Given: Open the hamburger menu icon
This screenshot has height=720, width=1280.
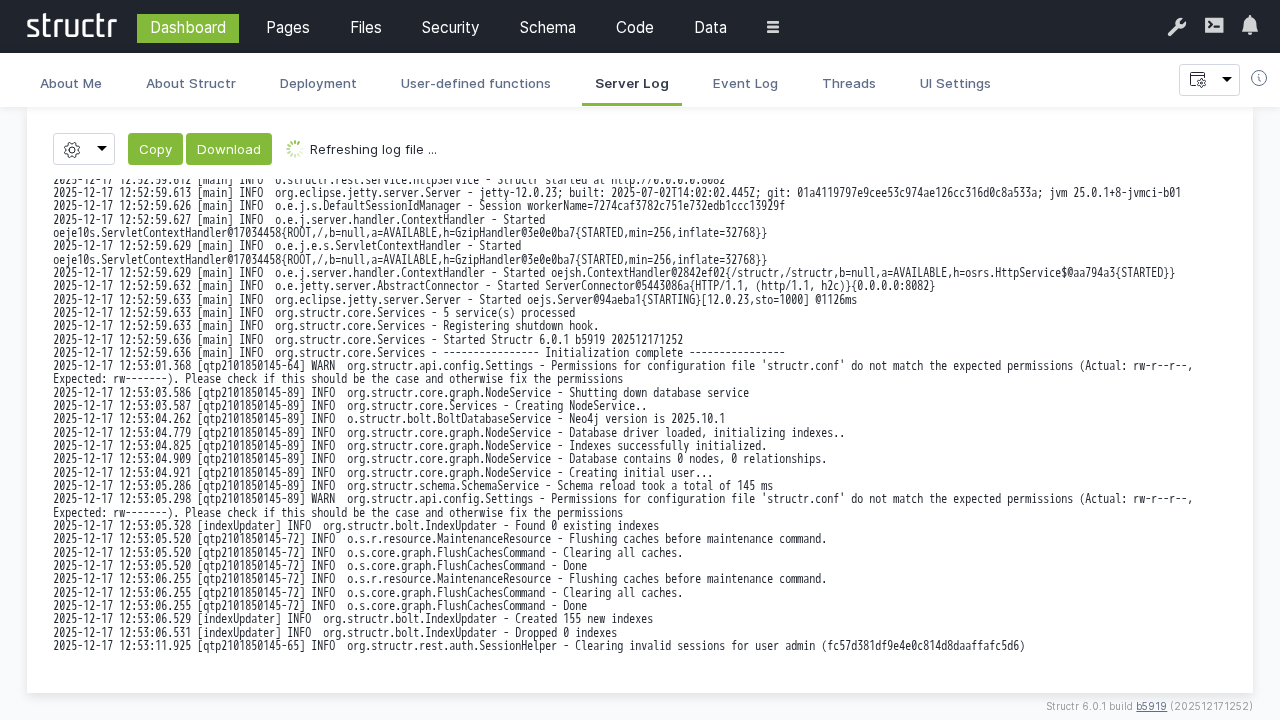Looking at the screenshot, I should pyautogui.click(x=773, y=27).
